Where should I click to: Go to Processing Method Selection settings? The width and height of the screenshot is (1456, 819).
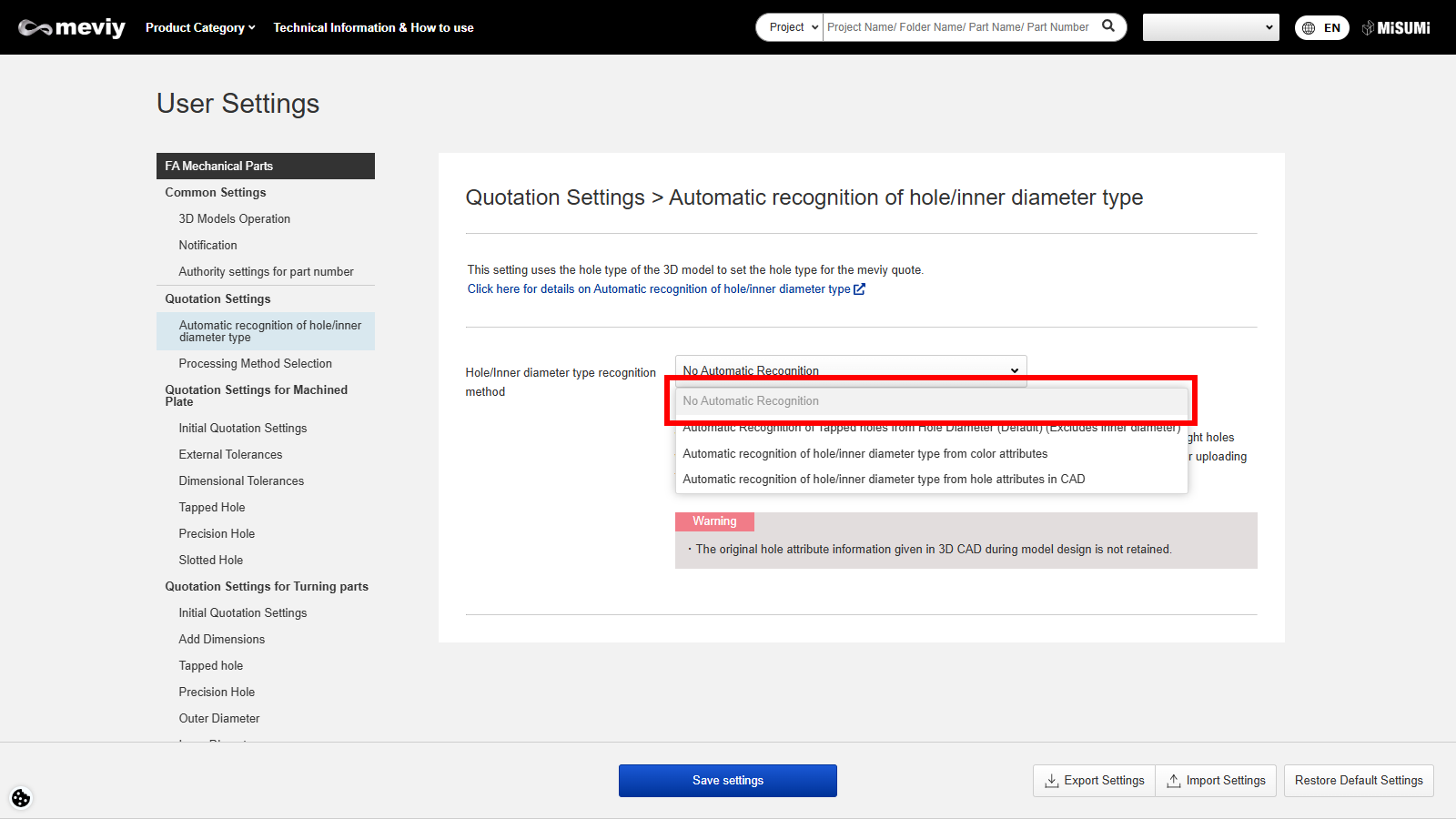(255, 363)
